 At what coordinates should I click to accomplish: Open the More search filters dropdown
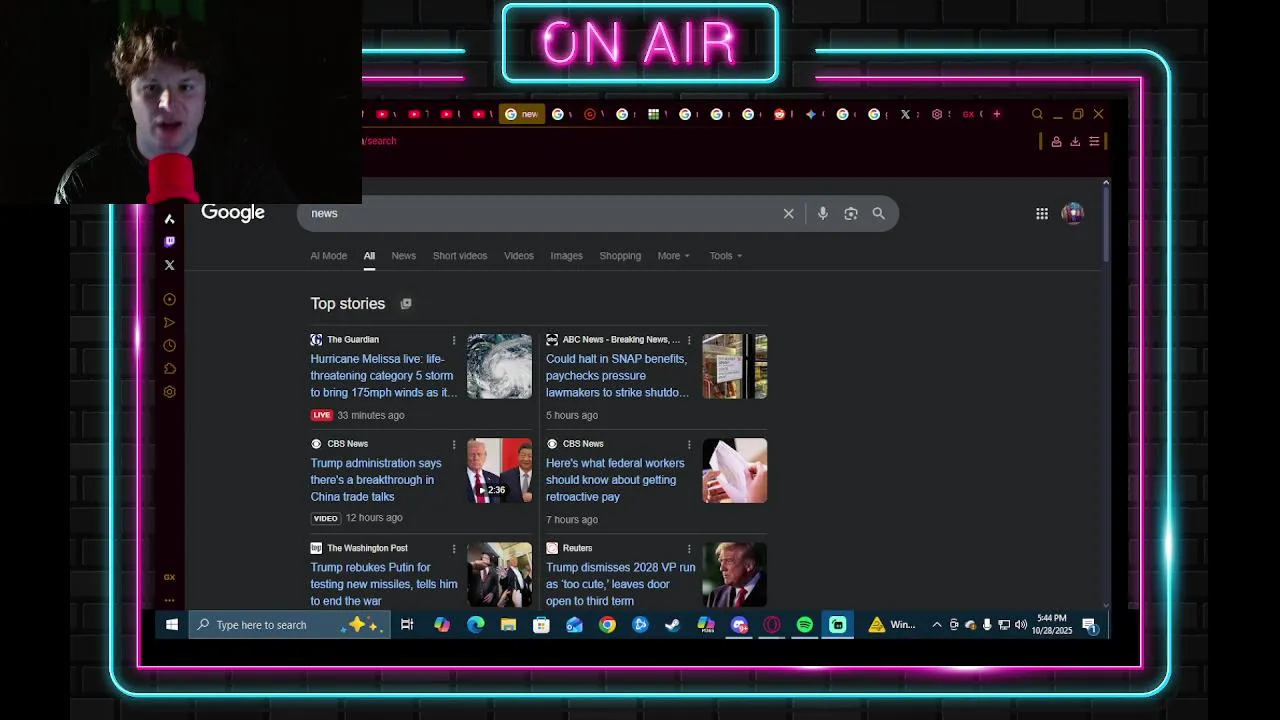[673, 256]
